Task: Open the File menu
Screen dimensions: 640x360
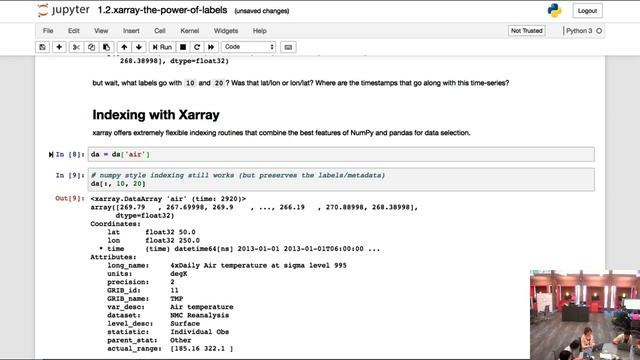Action: pos(48,31)
